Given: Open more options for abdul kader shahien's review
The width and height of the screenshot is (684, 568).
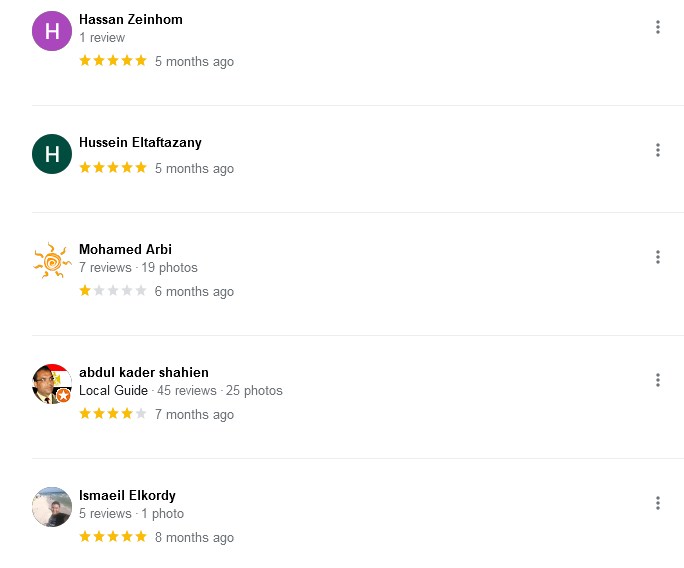Looking at the screenshot, I should coord(658,380).
